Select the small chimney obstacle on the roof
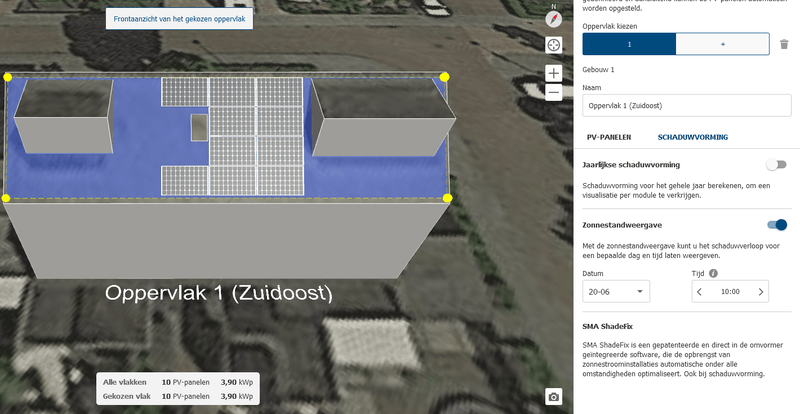The height and width of the screenshot is (414, 800). click(x=199, y=127)
